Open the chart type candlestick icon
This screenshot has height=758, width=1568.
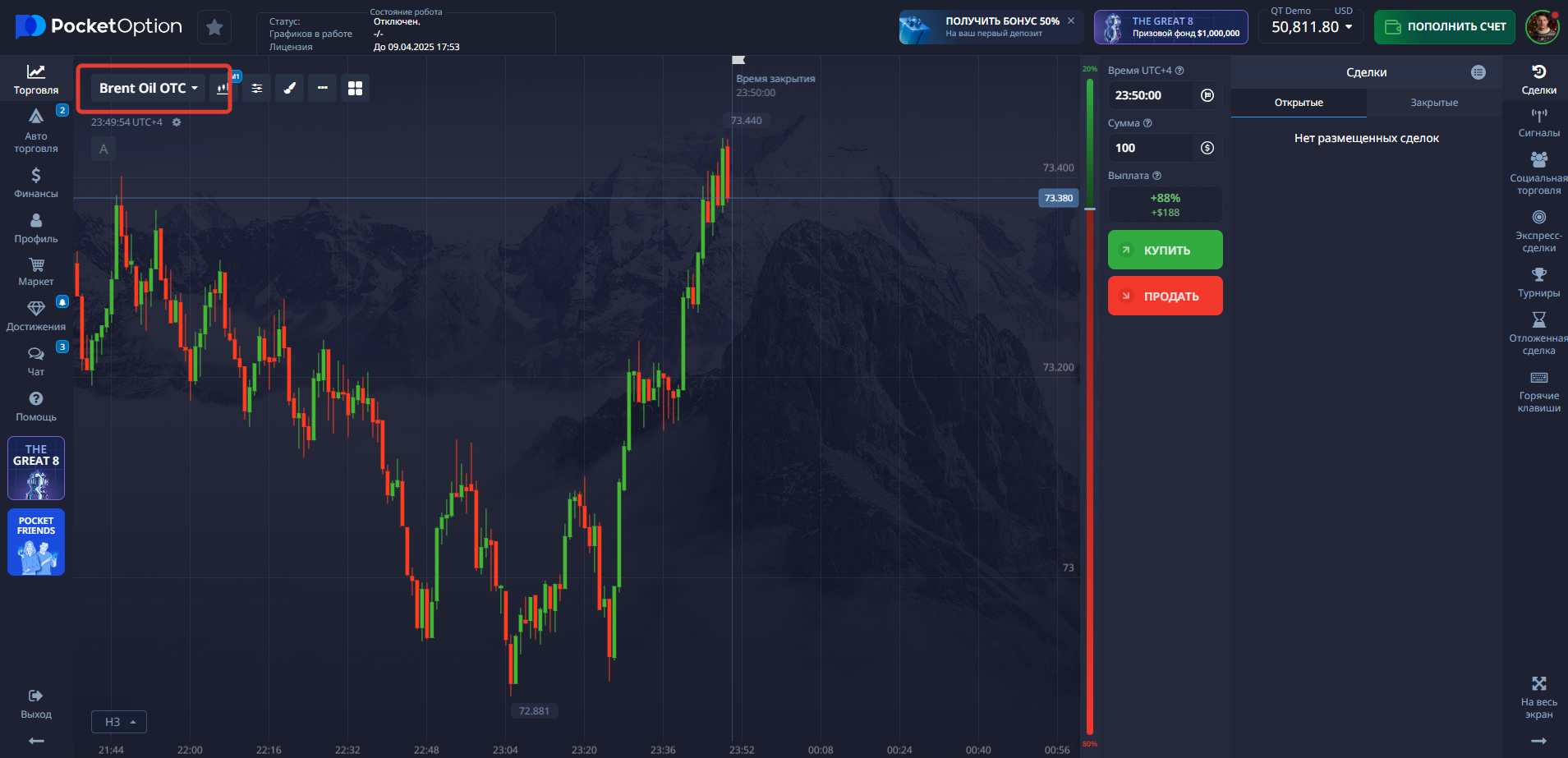point(223,88)
